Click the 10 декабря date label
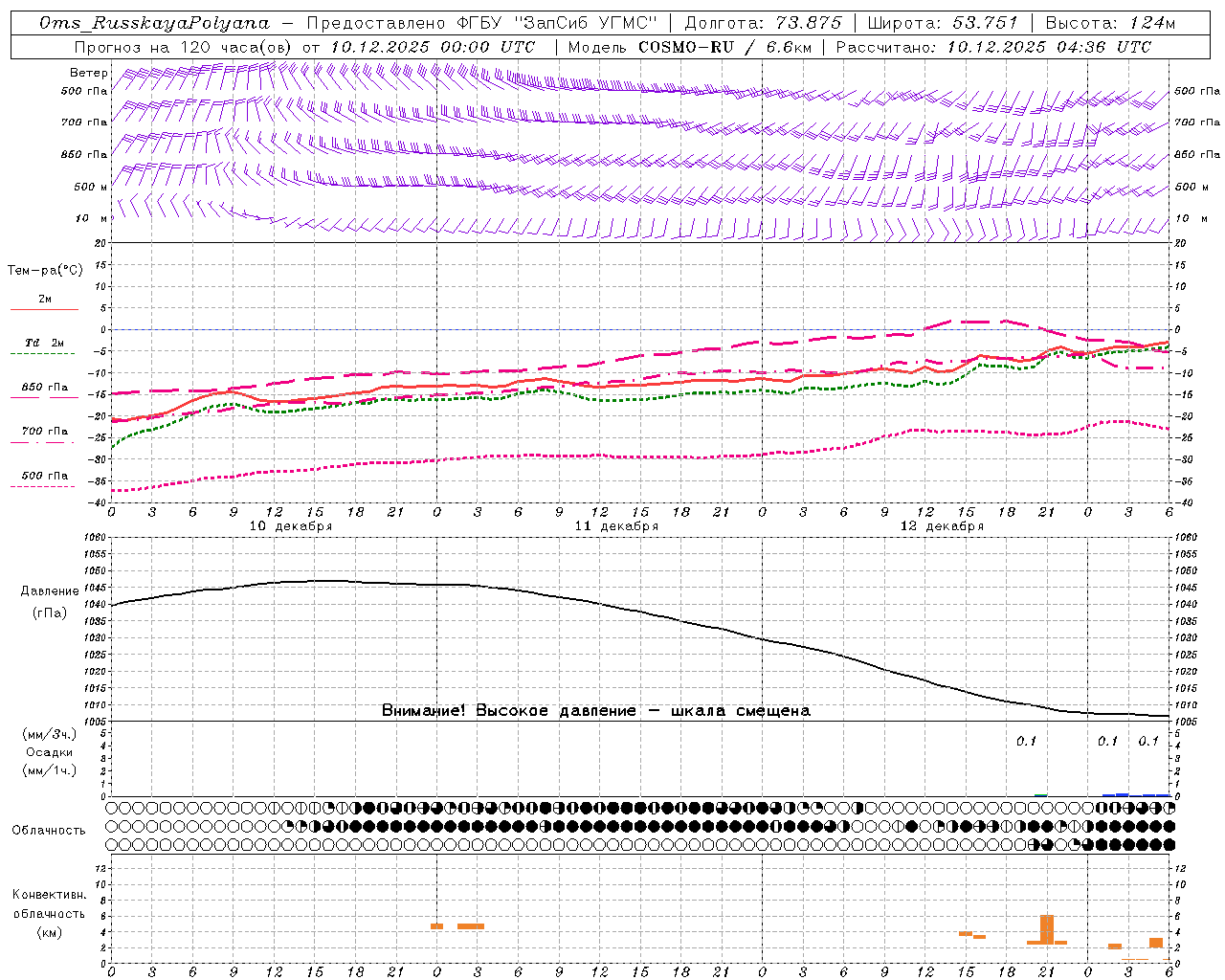This screenshot has width=1225, height=980. click(x=291, y=526)
